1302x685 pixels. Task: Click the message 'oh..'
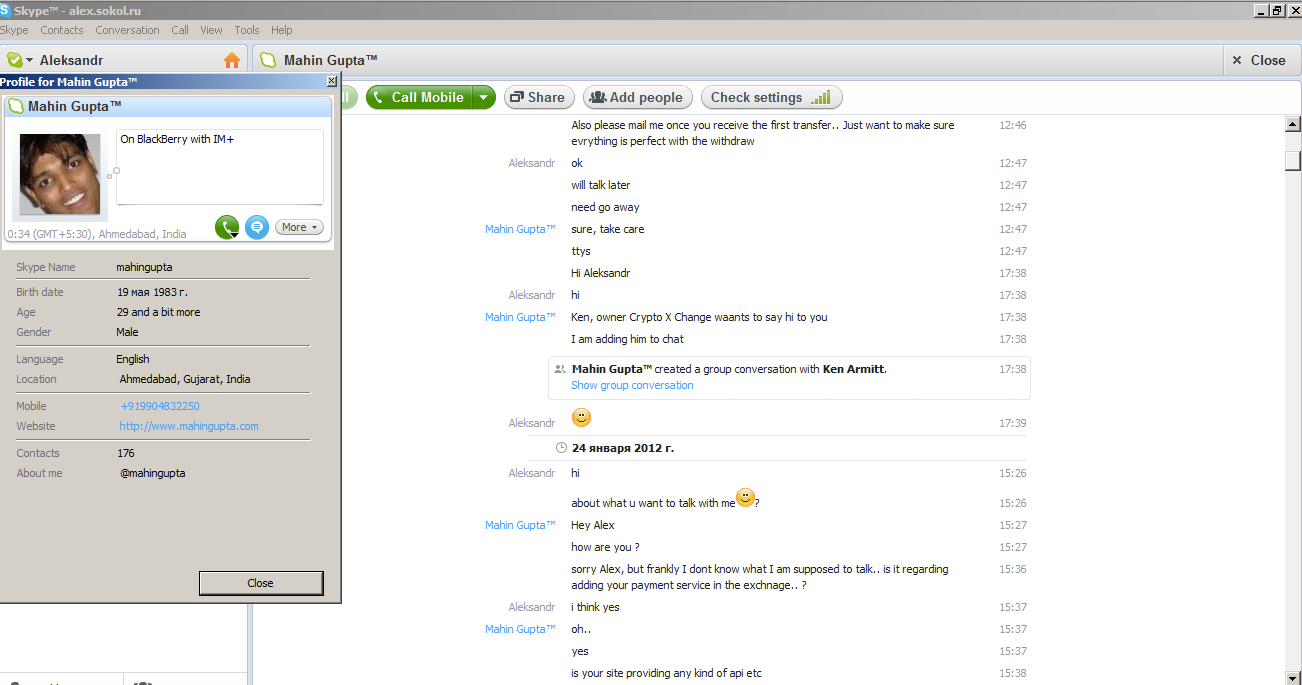[581, 629]
